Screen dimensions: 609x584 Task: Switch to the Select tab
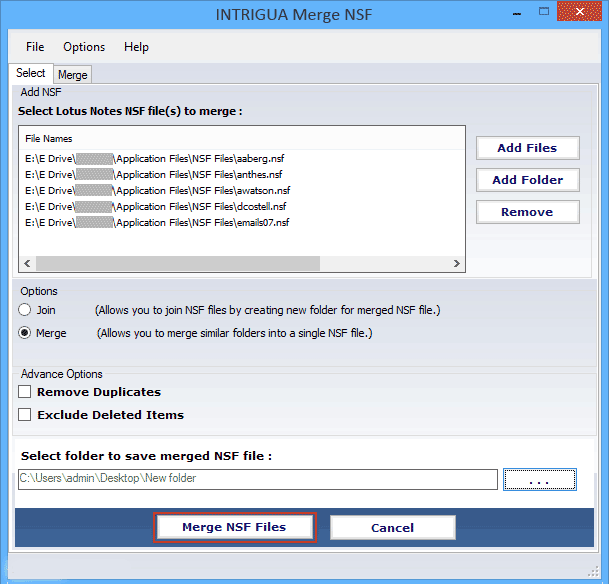[30, 73]
